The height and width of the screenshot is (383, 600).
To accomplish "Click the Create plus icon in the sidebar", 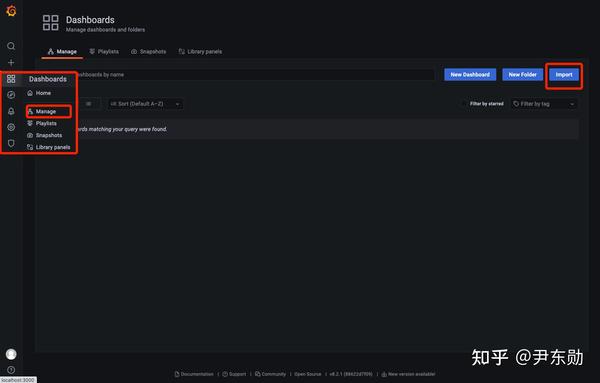I will pos(11,62).
